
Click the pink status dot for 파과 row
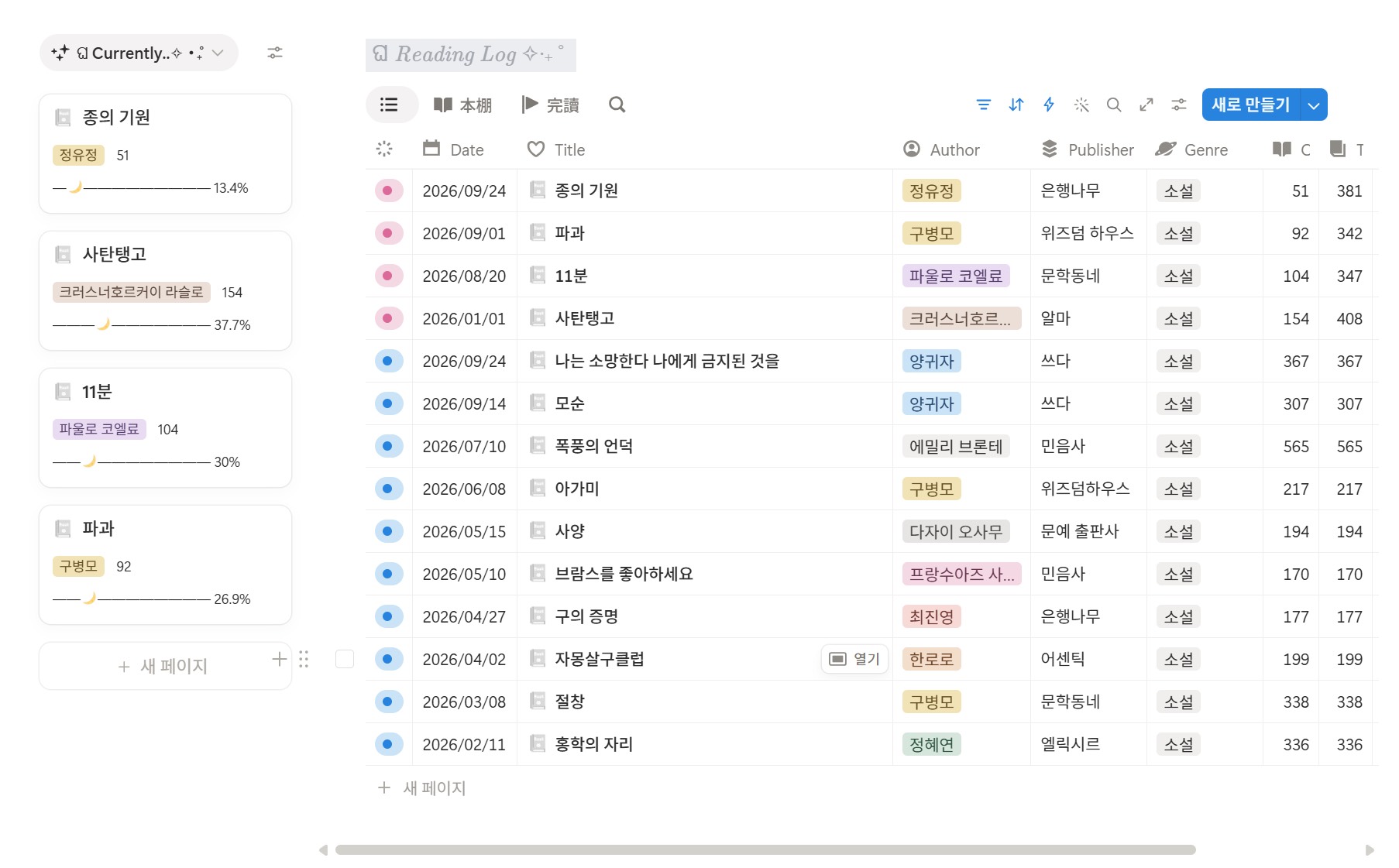pos(388,233)
